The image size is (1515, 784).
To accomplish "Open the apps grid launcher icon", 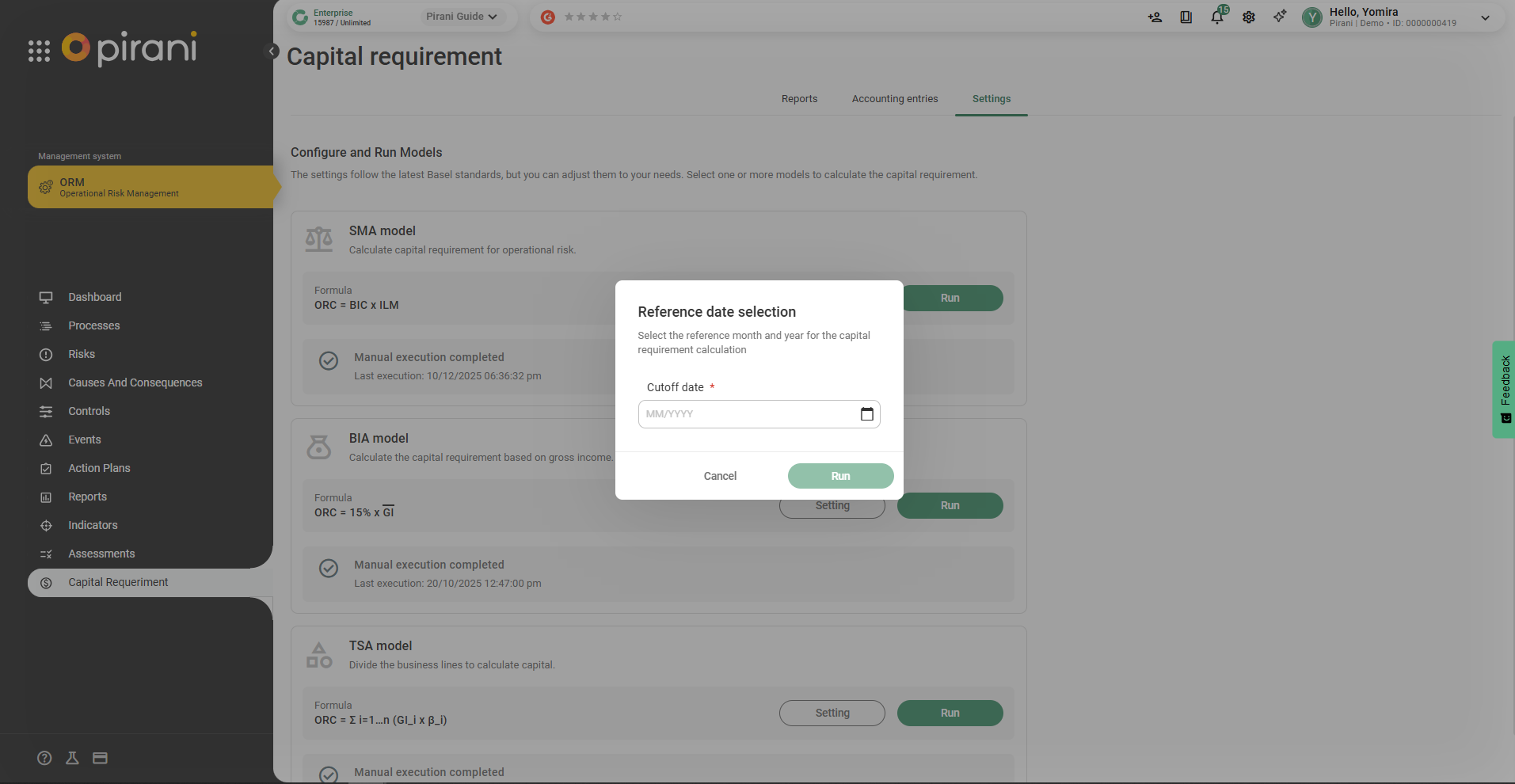I will click(x=39, y=51).
